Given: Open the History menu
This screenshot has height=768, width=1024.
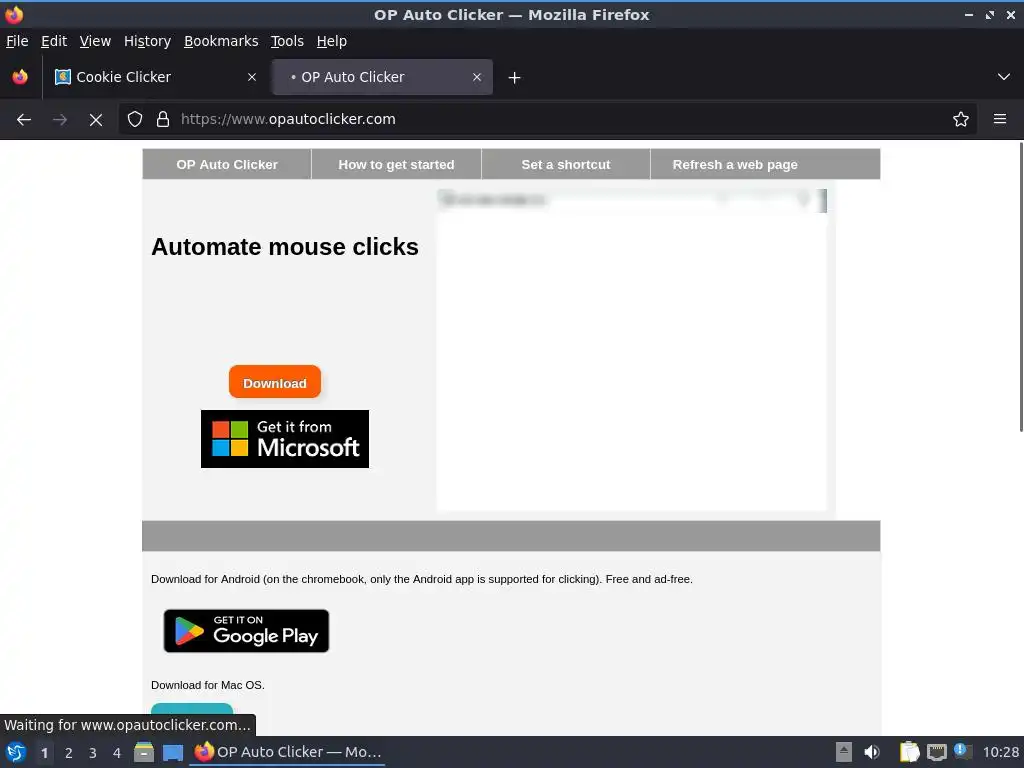Looking at the screenshot, I should pos(147,41).
